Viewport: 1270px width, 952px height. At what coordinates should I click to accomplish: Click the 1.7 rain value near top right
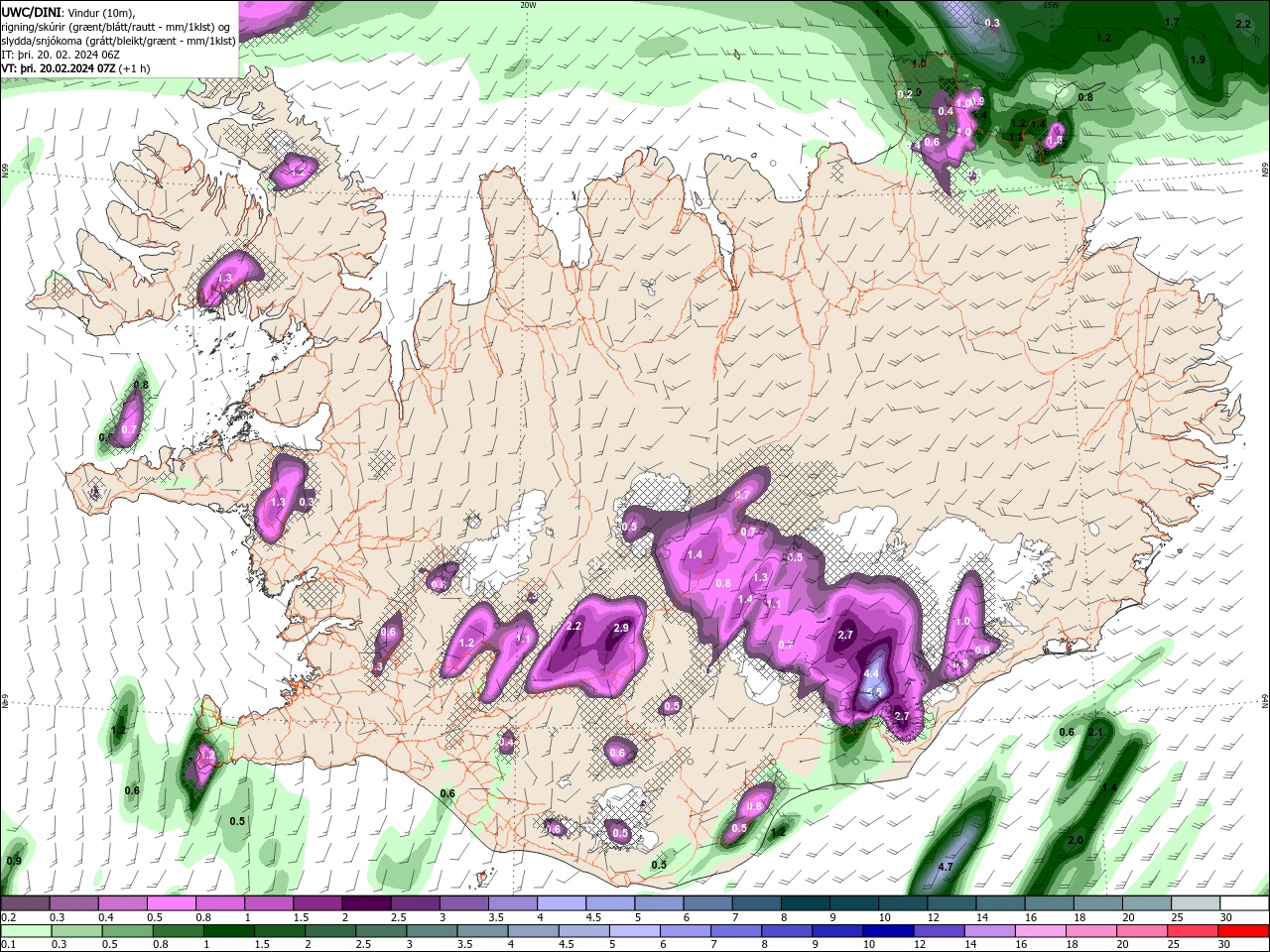point(1172,22)
